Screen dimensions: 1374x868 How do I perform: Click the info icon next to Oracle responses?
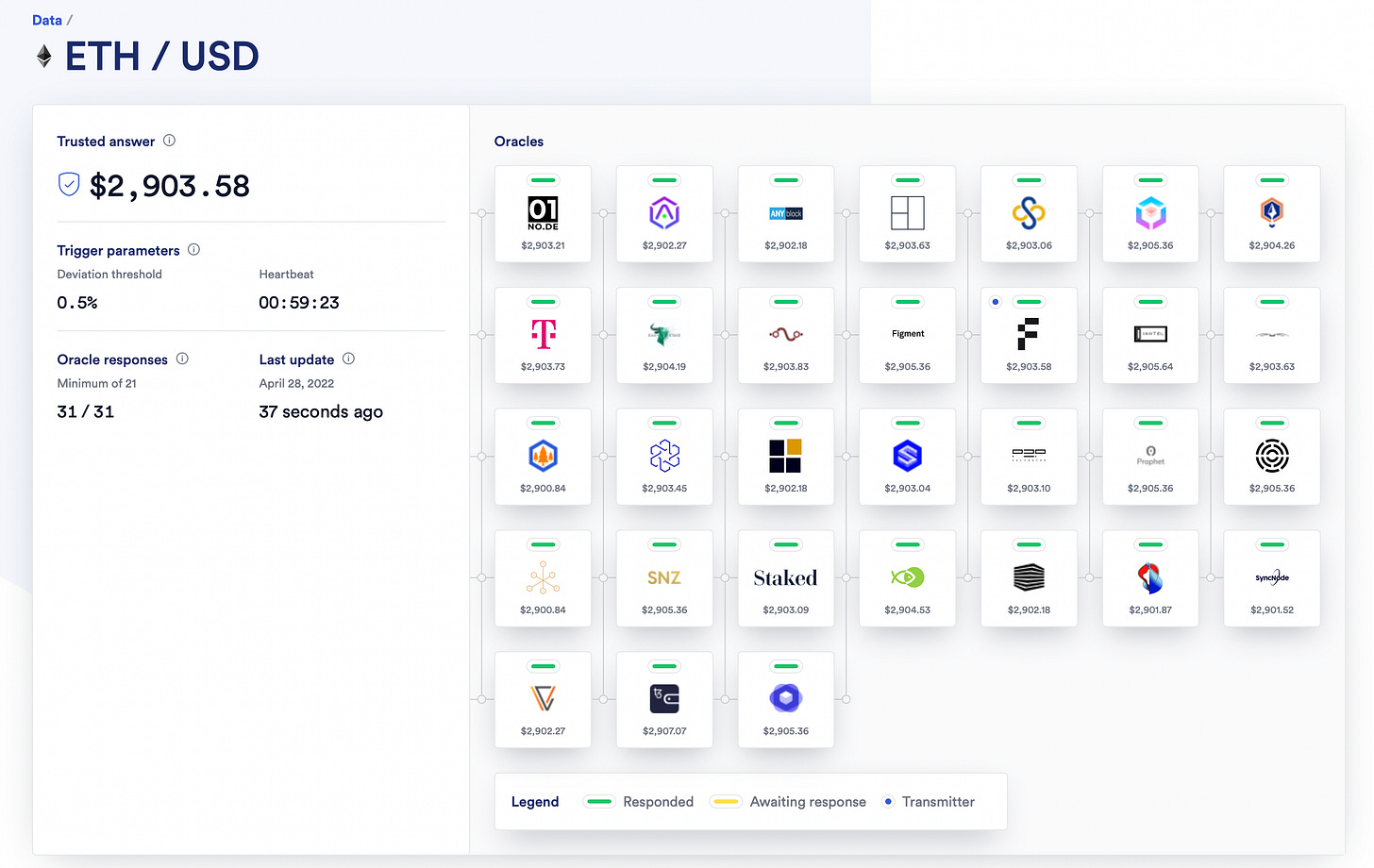(x=182, y=359)
